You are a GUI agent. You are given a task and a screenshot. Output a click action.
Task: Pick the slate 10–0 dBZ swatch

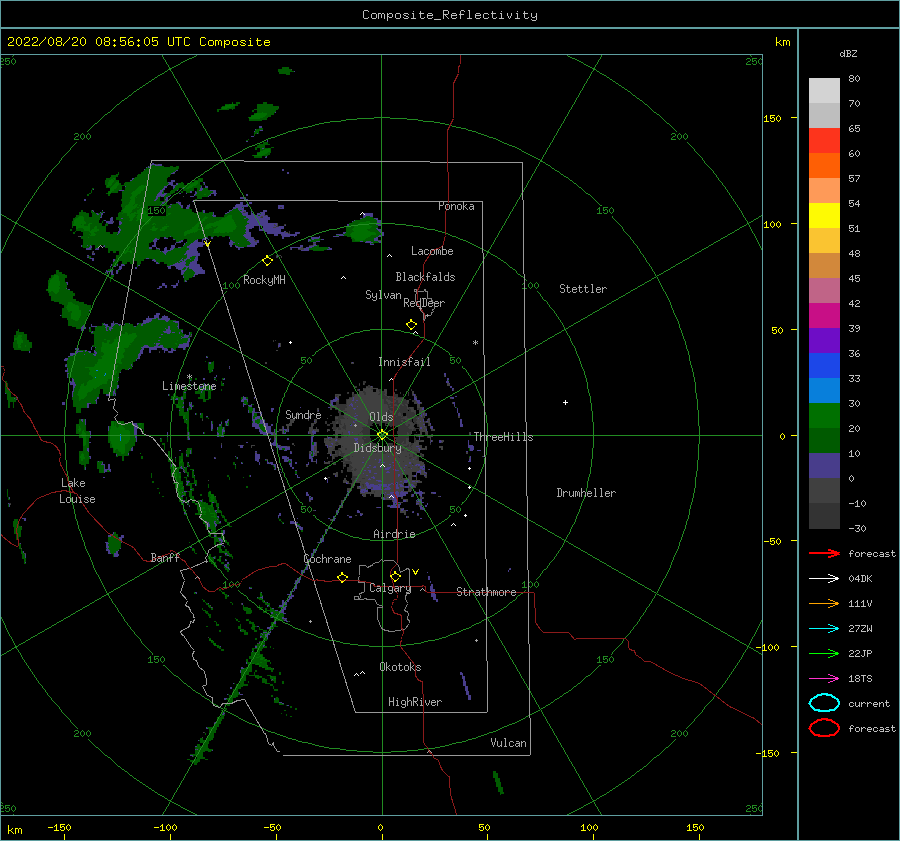[824, 466]
